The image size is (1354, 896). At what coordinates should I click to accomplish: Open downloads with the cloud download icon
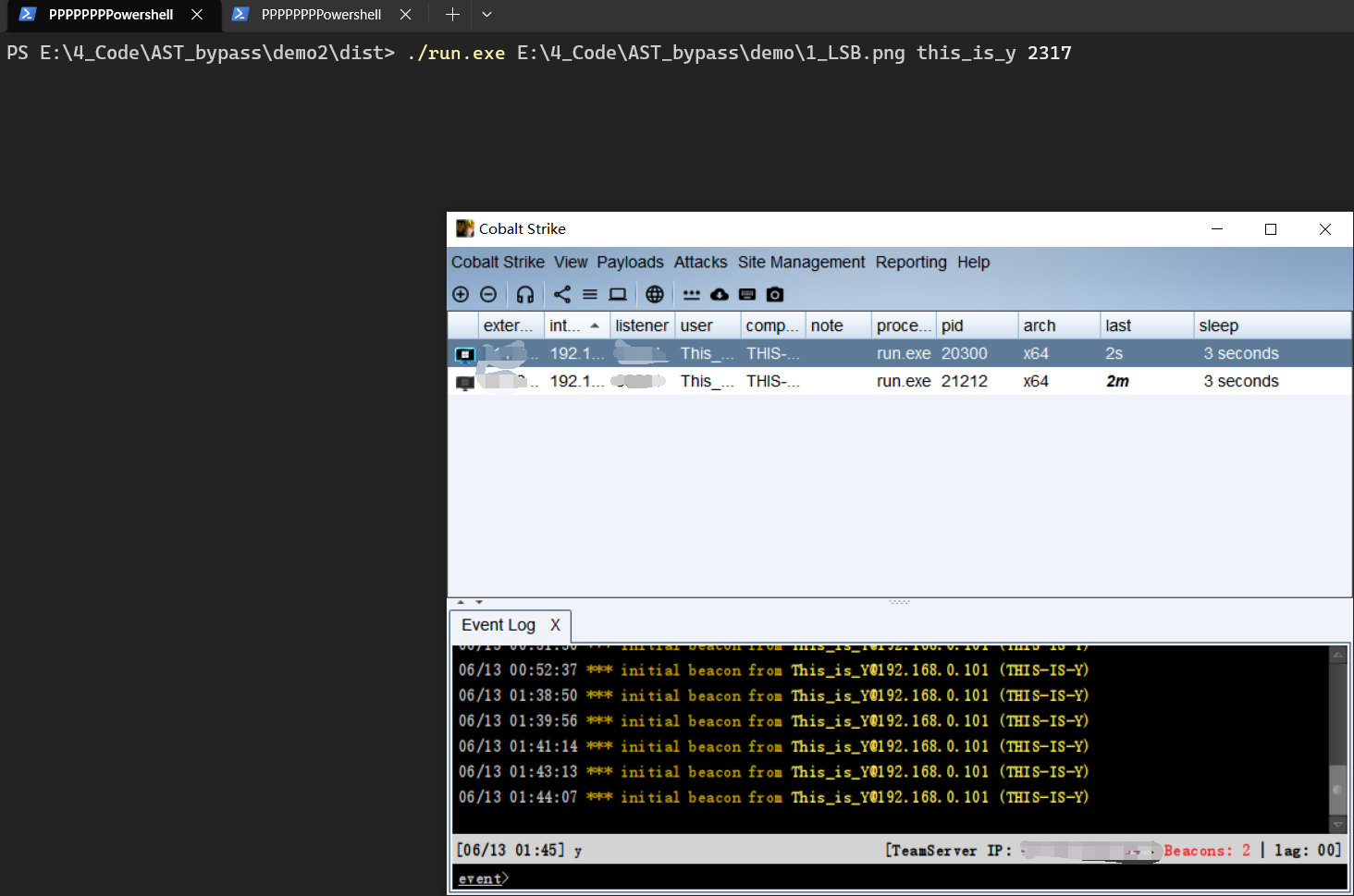click(720, 294)
